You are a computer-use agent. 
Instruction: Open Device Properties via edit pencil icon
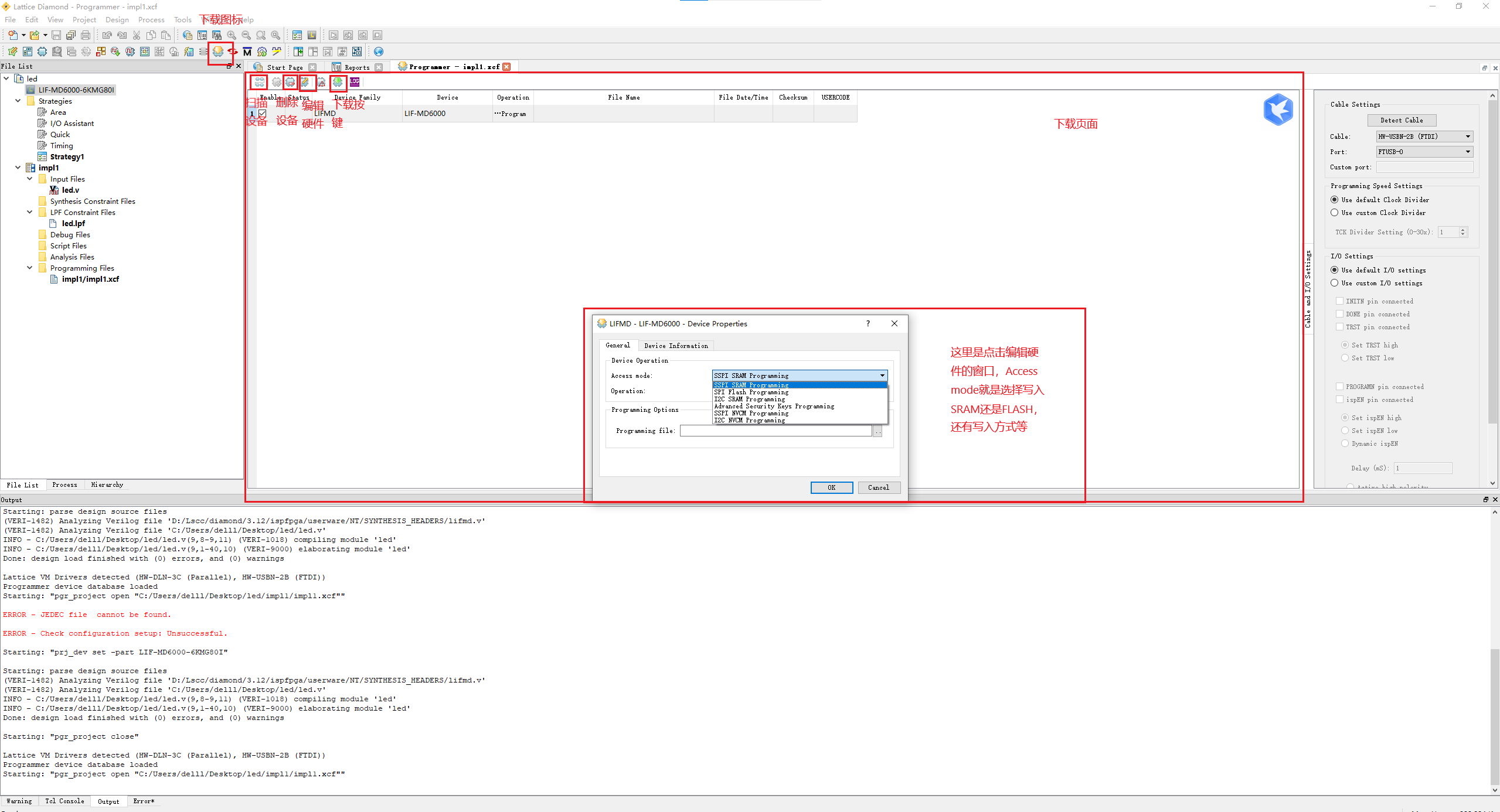[x=305, y=82]
